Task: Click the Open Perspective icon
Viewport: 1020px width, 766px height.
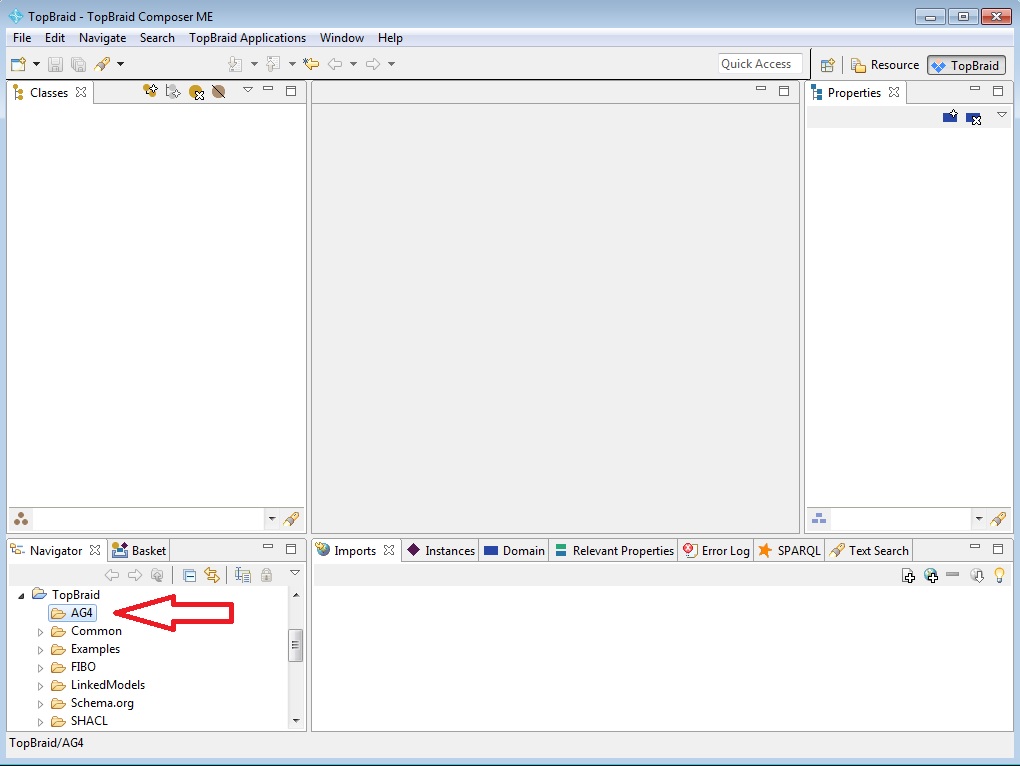Action: tap(827, 65)
